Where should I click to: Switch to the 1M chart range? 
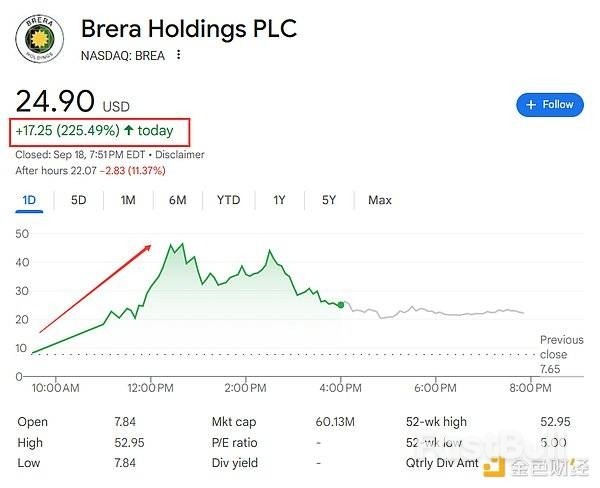click(x=128, y=200)
